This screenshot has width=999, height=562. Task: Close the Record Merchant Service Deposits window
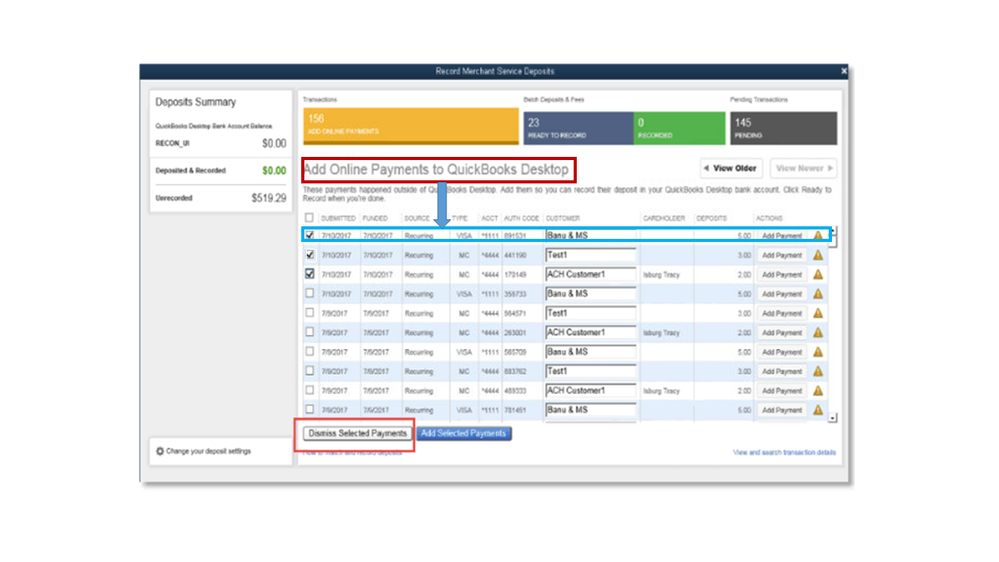[x=844, y=71]
